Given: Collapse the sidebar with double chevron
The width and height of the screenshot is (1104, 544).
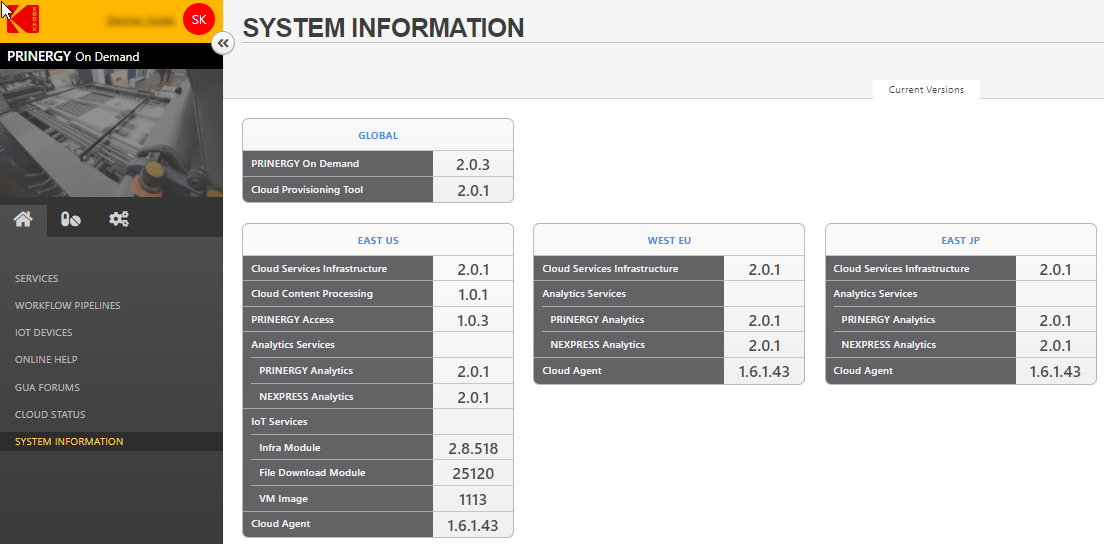Looking at the screenshot, I should 223,44.
